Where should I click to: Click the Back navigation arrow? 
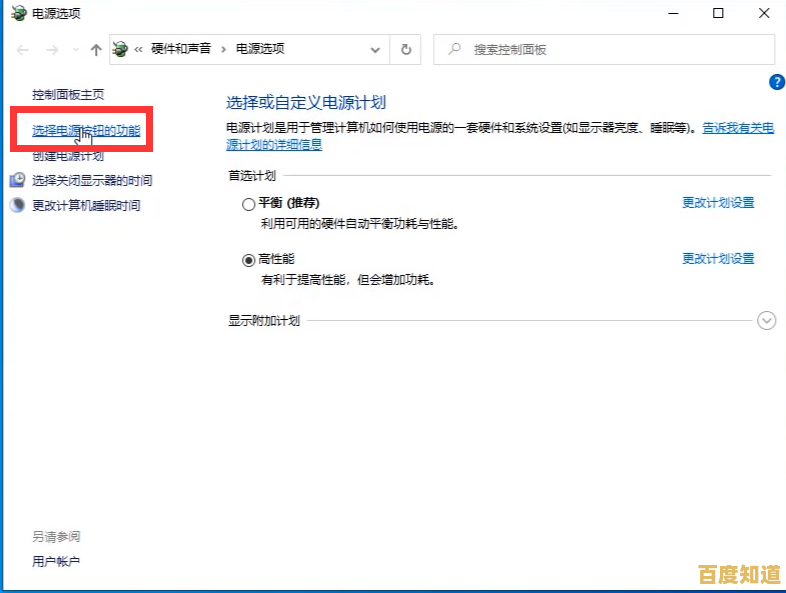pos(23,50)
